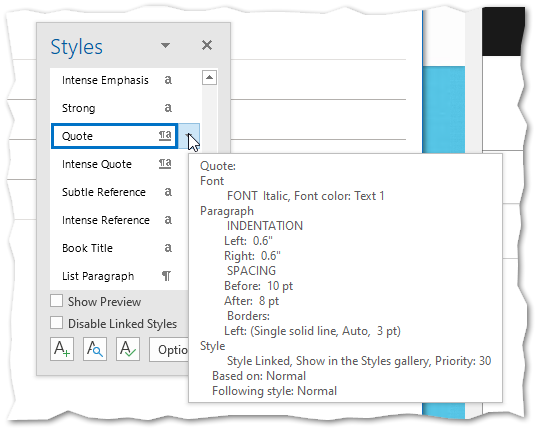Open Styles pane options dropdown arrow
The image size is (537, 430).
coord(165,45)
